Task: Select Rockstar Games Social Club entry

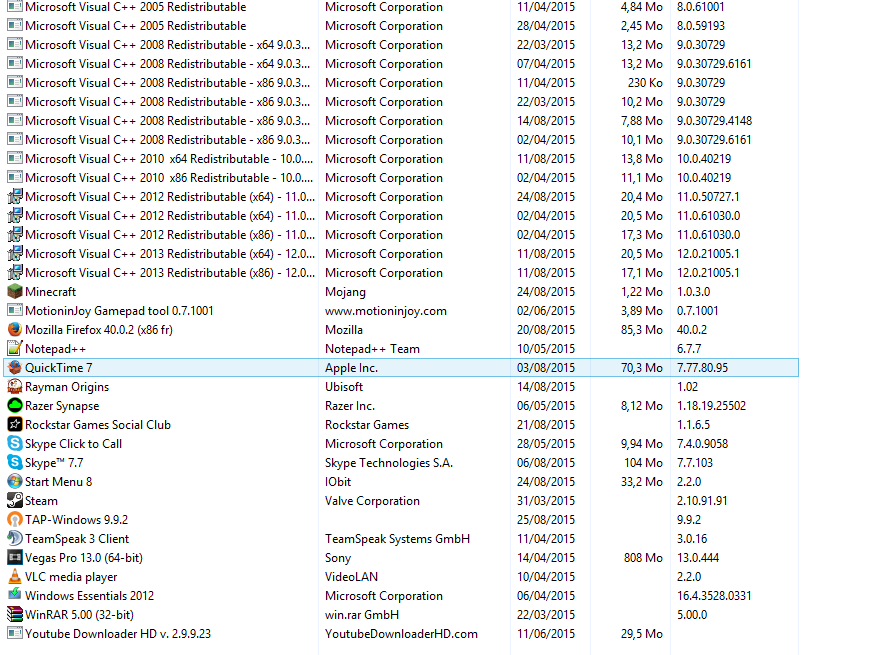Action: click(x=98, y=425)
